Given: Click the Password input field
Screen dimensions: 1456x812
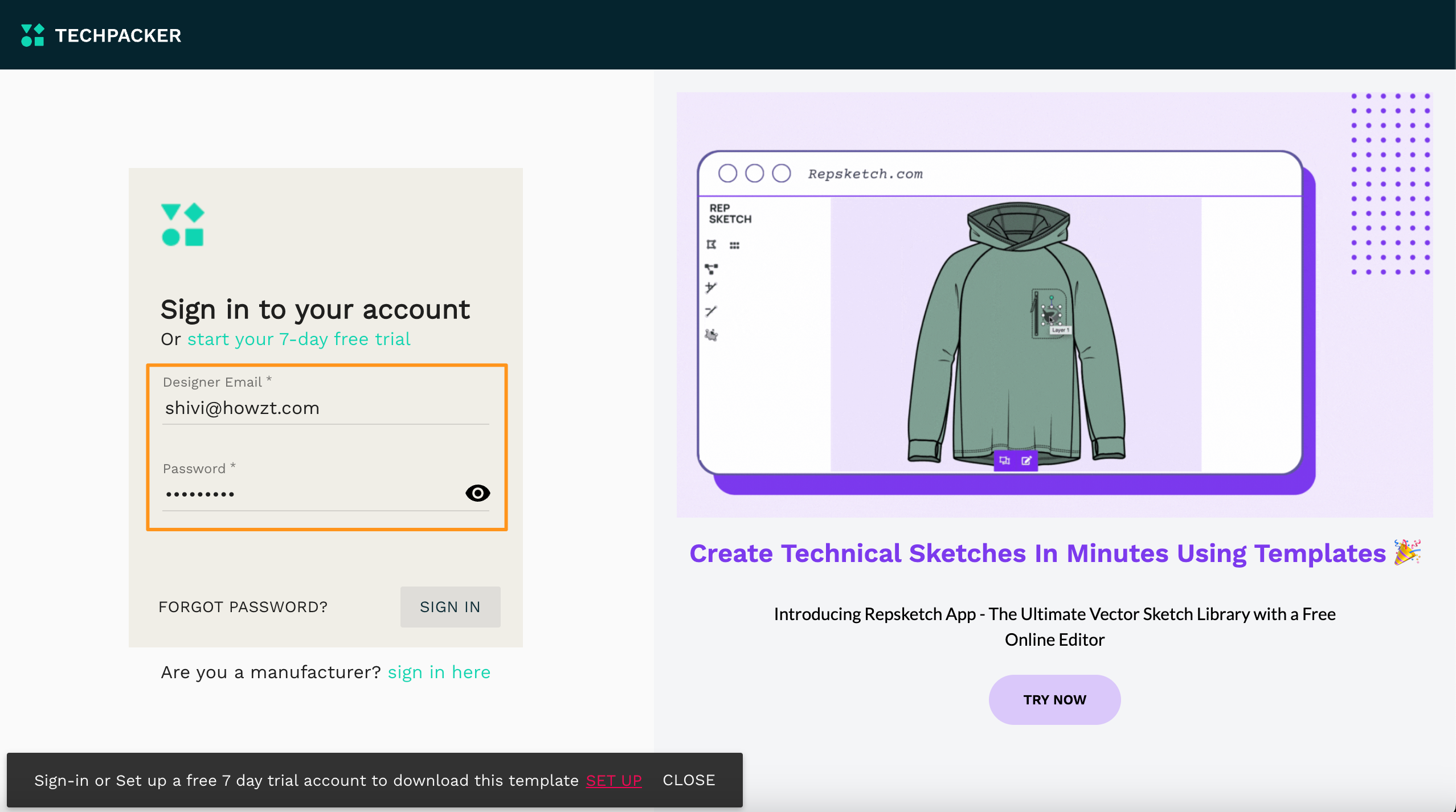Looking at the screenshot, I should (x=310, y=494).
